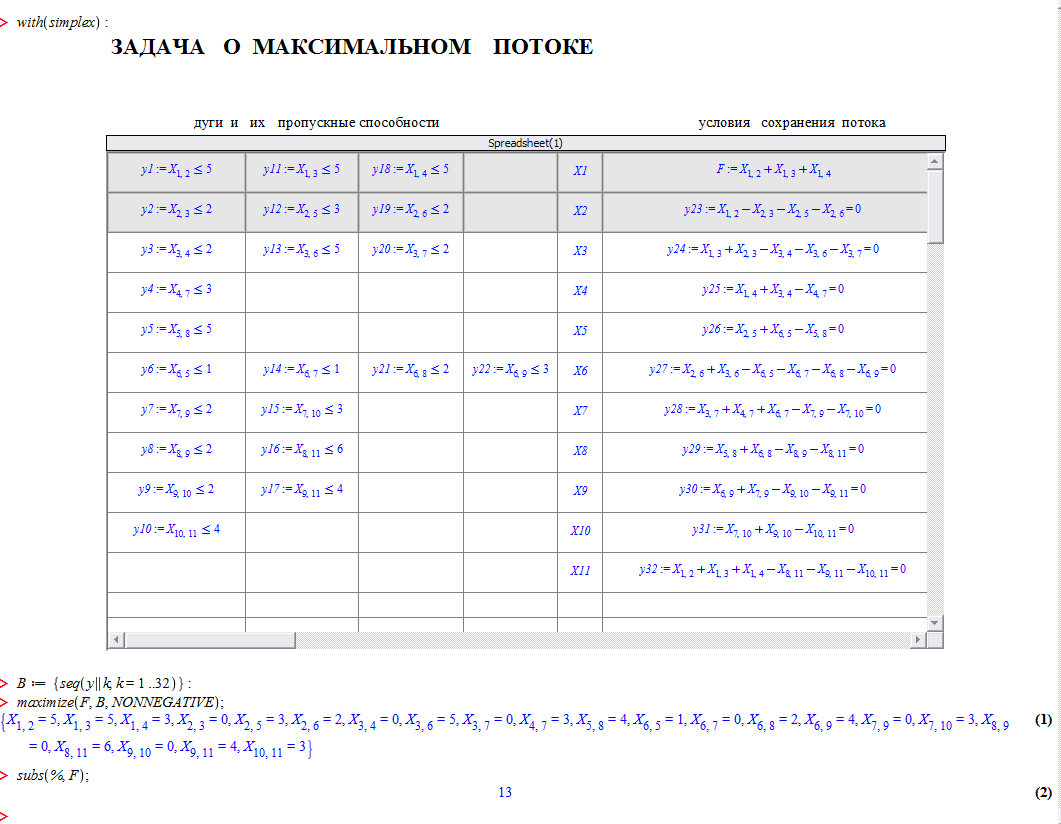
Task: Select the y27 flow conservation cell
Action: [x=765, y=372]
